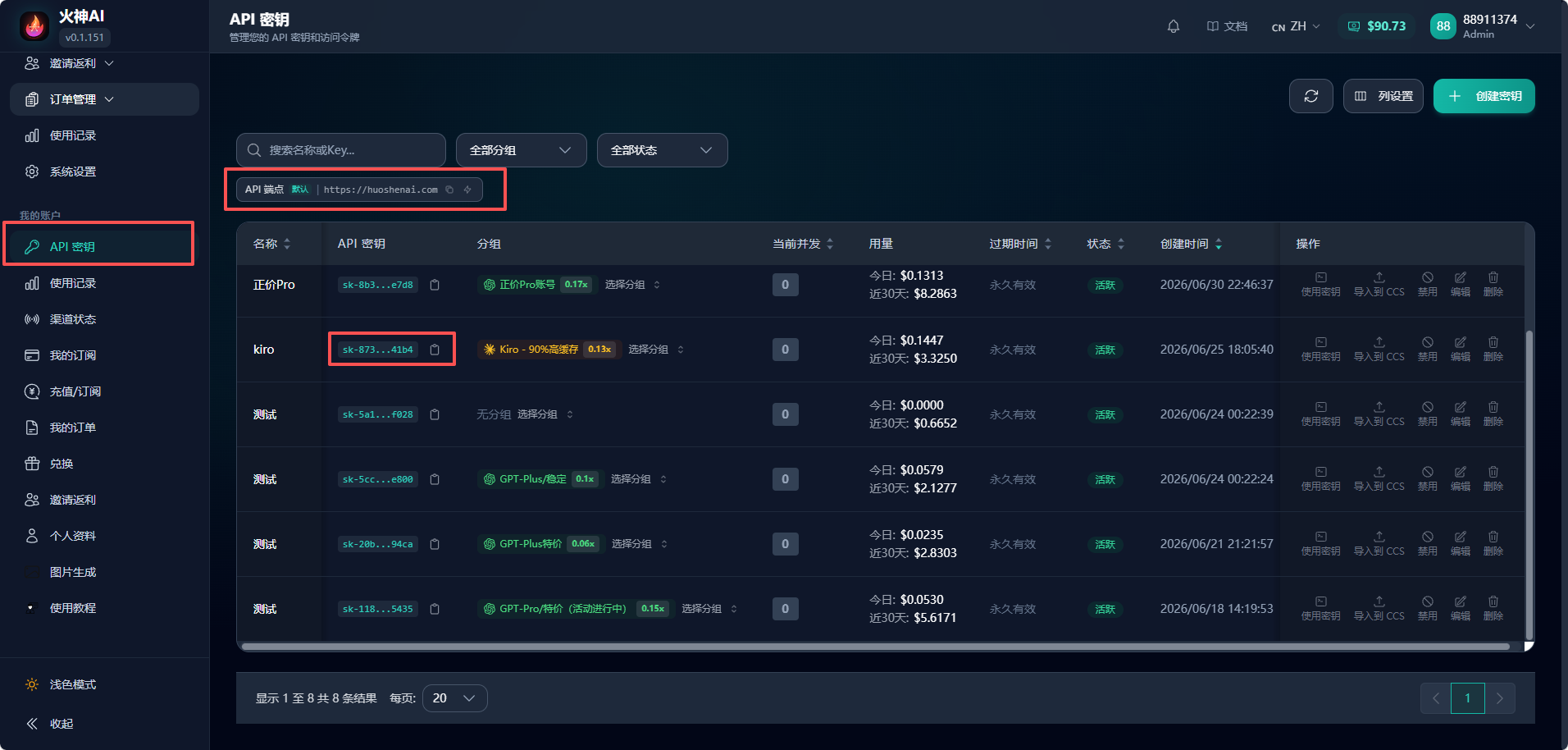
Task: Open the per-page 20 dropdown
Action: pos(455,698)
